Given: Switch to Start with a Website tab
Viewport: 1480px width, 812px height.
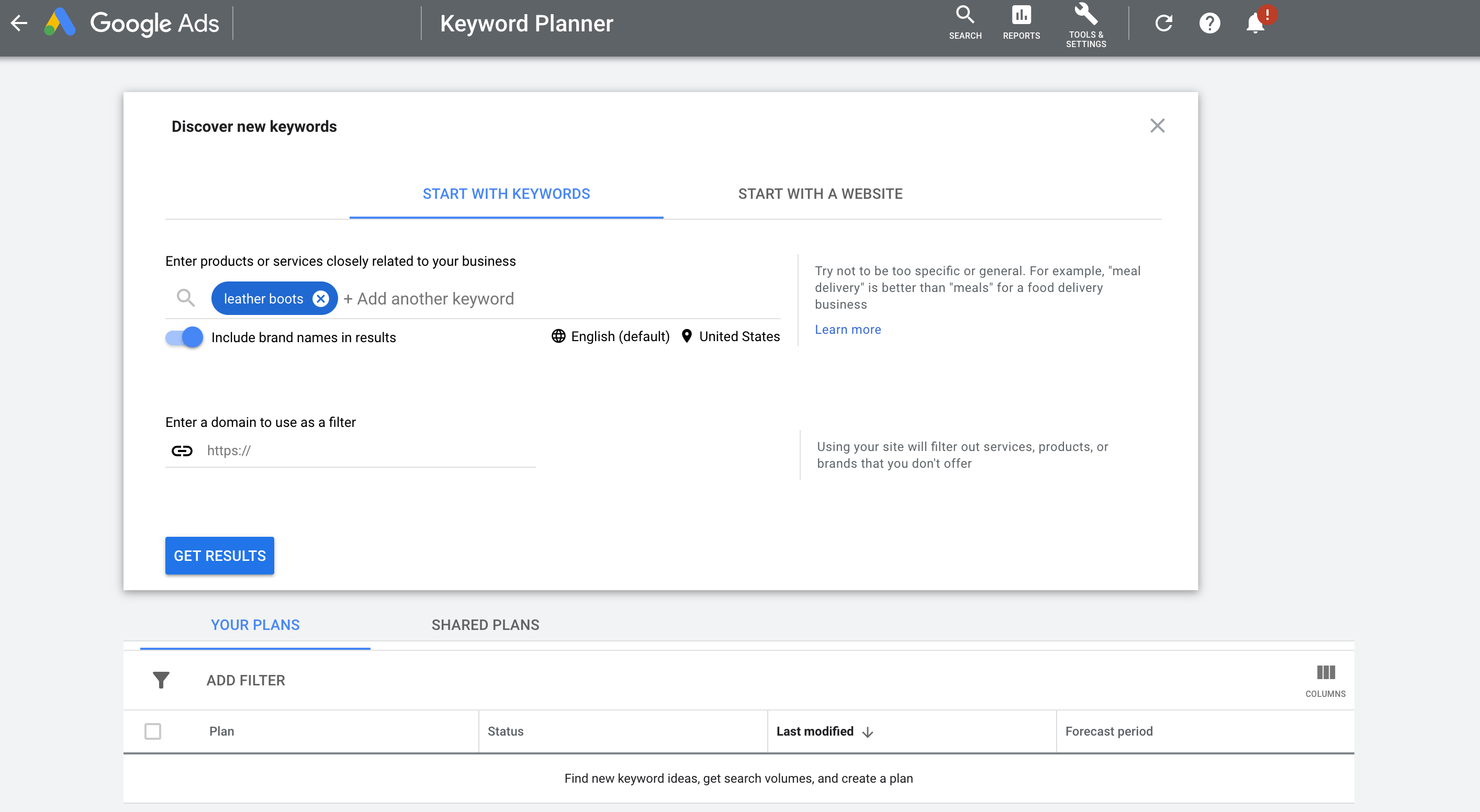Looking at the screenshot, I should tap(820, 194).
